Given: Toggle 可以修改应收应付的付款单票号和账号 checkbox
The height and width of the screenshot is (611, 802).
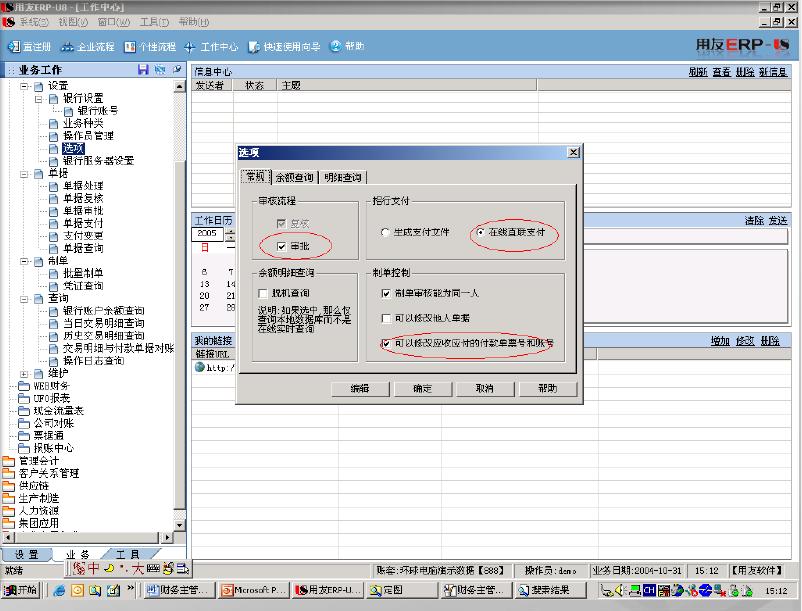Looking at the screenshot, I should 386,344.
